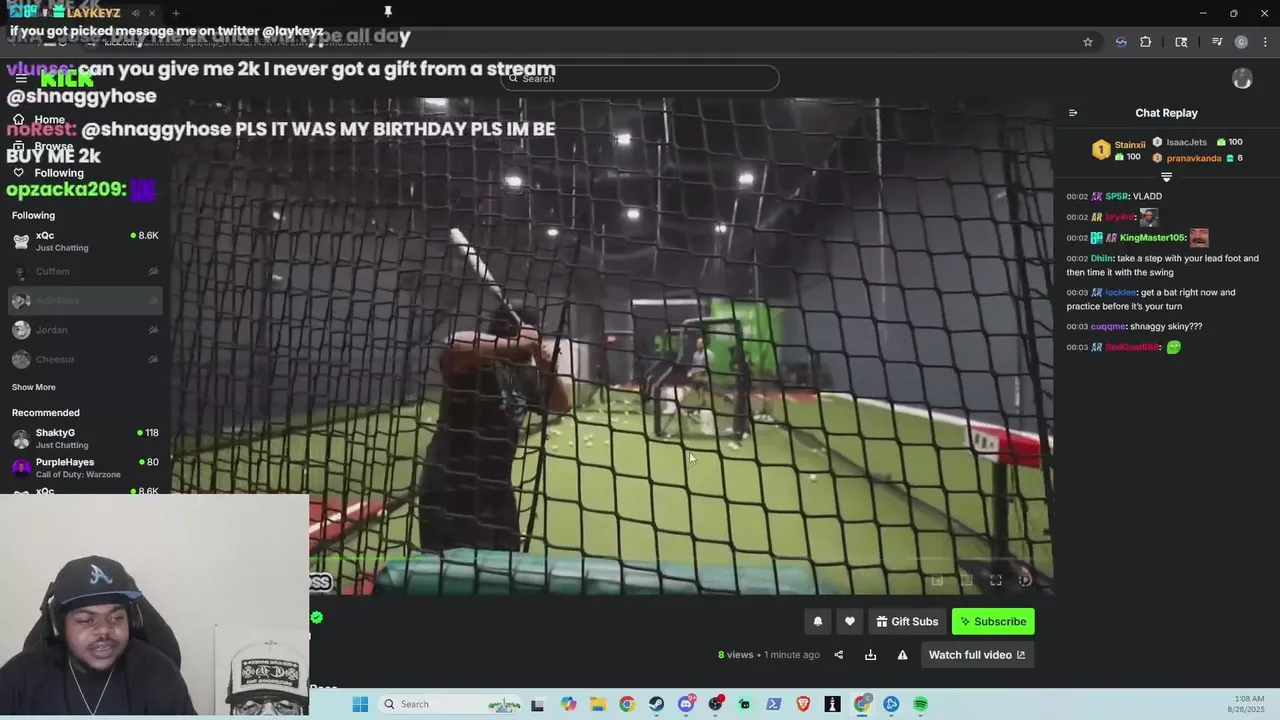This screenshot has height=720, width=1280.
Task: Open pranavkanda on the gift leaderboard
Action: pyautogui.click(x=1193, y=158)
